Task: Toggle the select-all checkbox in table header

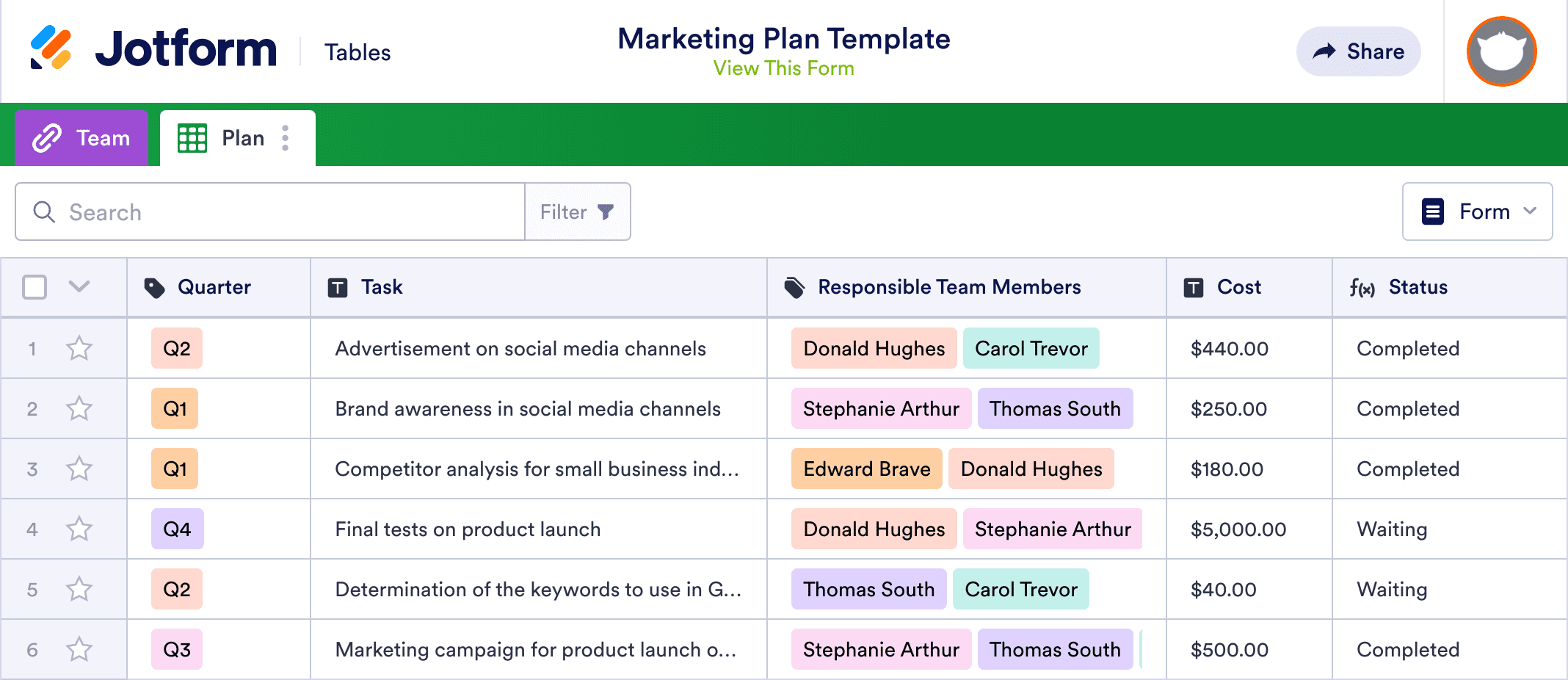Action: 35,287
